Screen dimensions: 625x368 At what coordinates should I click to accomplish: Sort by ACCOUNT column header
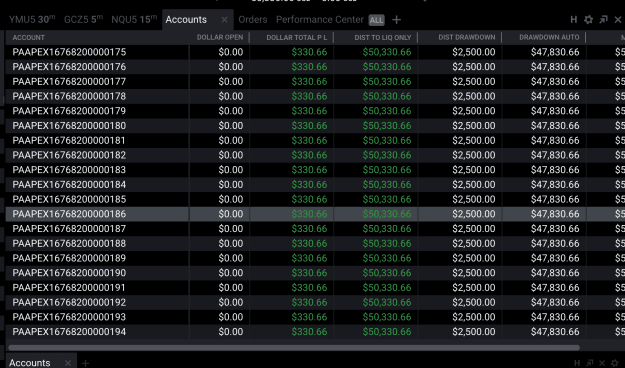pyautogui.click(x=28, y=37)
